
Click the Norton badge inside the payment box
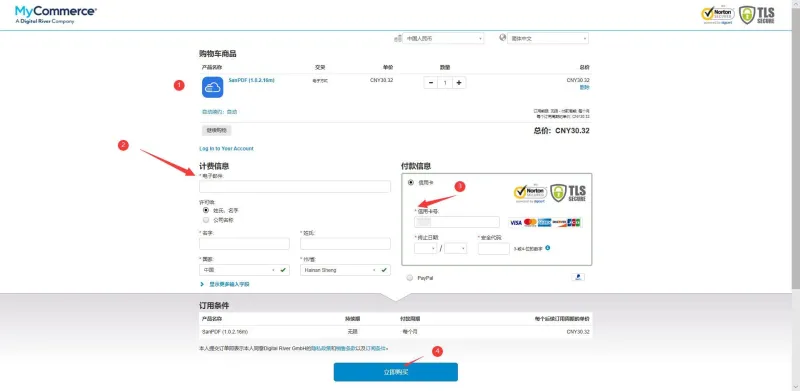530,193
